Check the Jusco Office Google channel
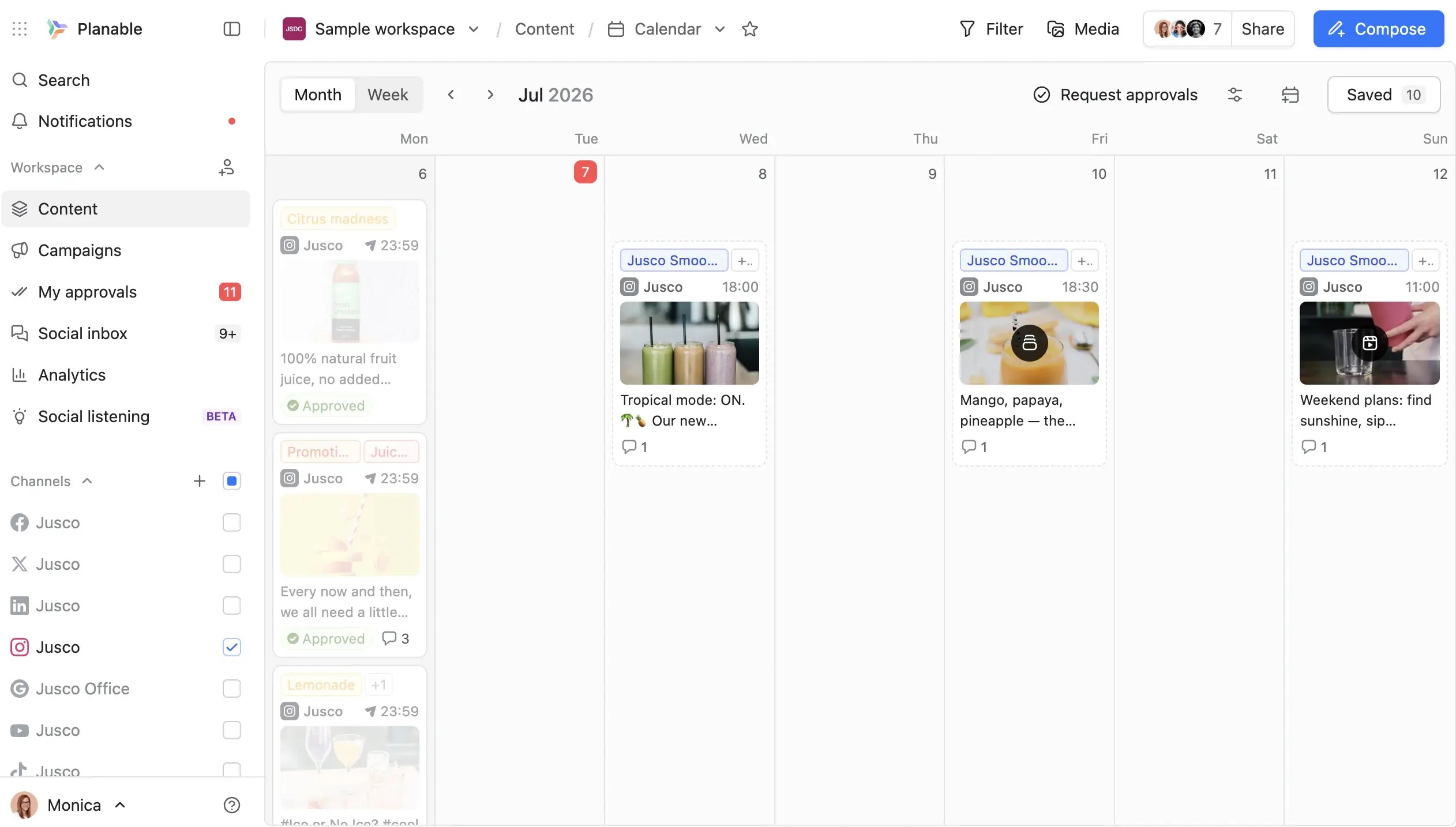 pyautogui.click(x=231, y=689)
